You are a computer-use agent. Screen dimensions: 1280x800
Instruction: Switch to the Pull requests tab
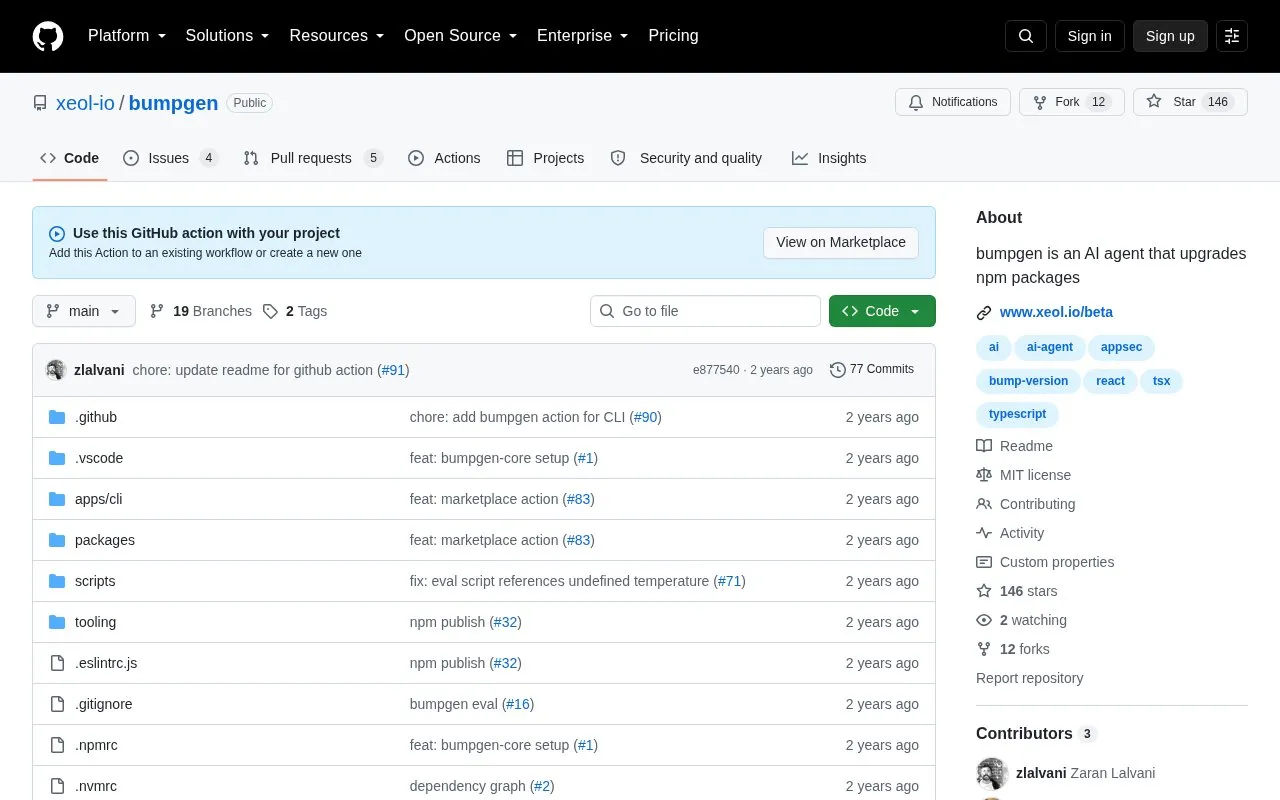313,158
